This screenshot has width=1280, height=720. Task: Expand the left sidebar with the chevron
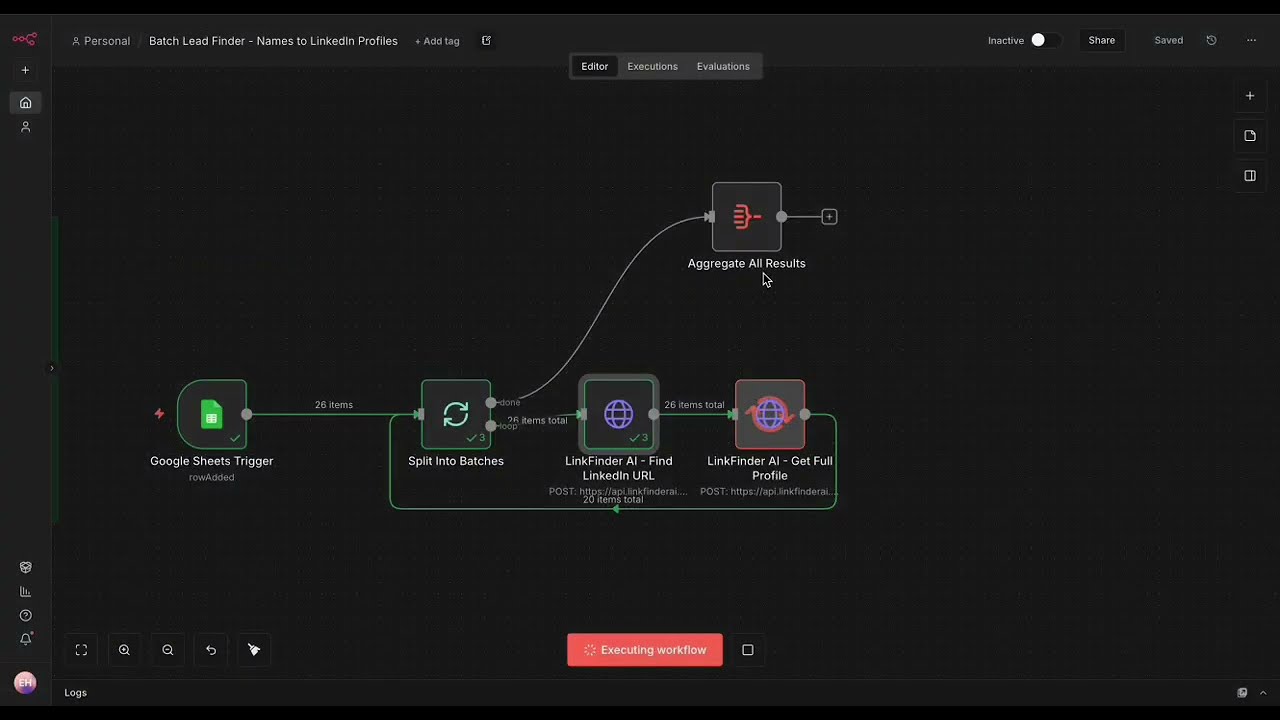coord(52,368)
